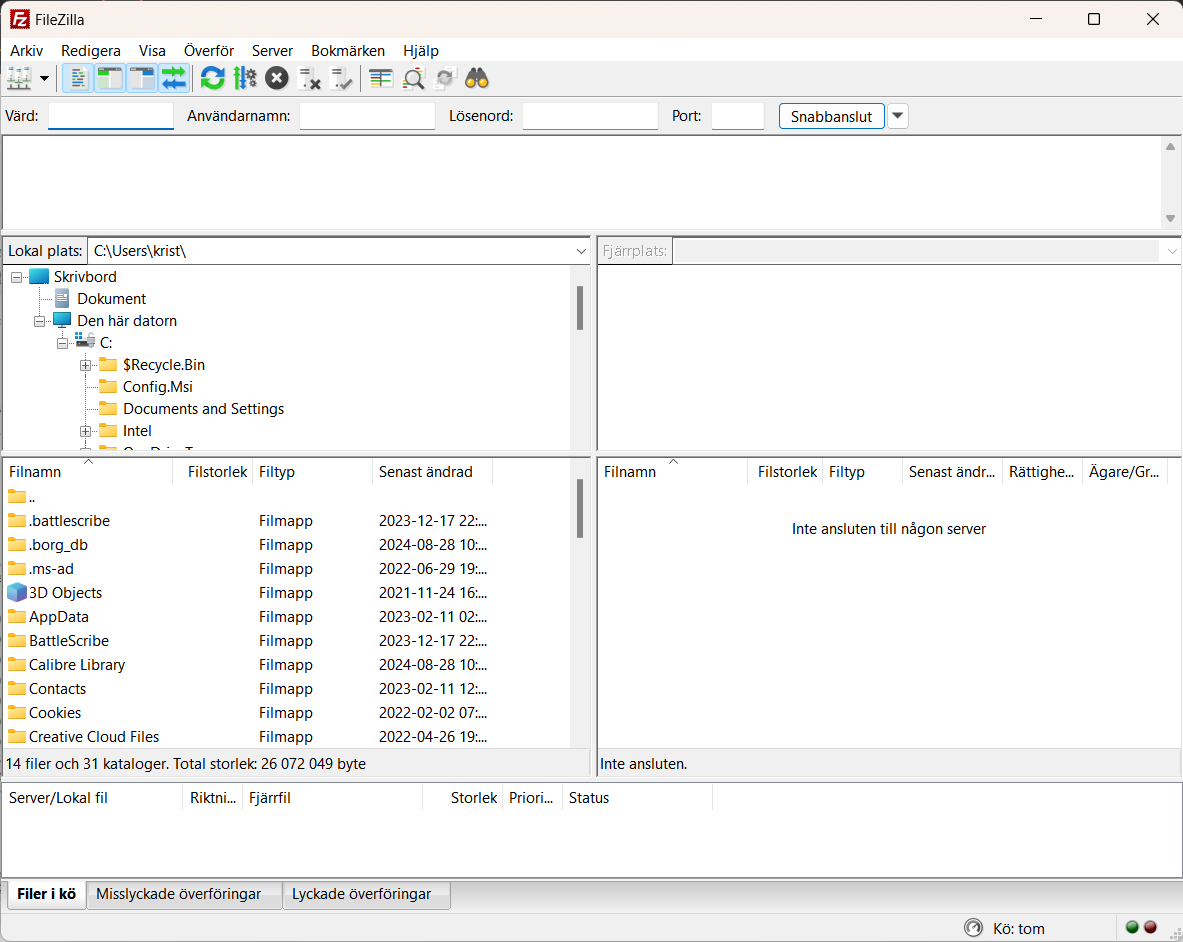Cancel the current operation
This screenshot has width=1183, height=942.
pos(277,78)
